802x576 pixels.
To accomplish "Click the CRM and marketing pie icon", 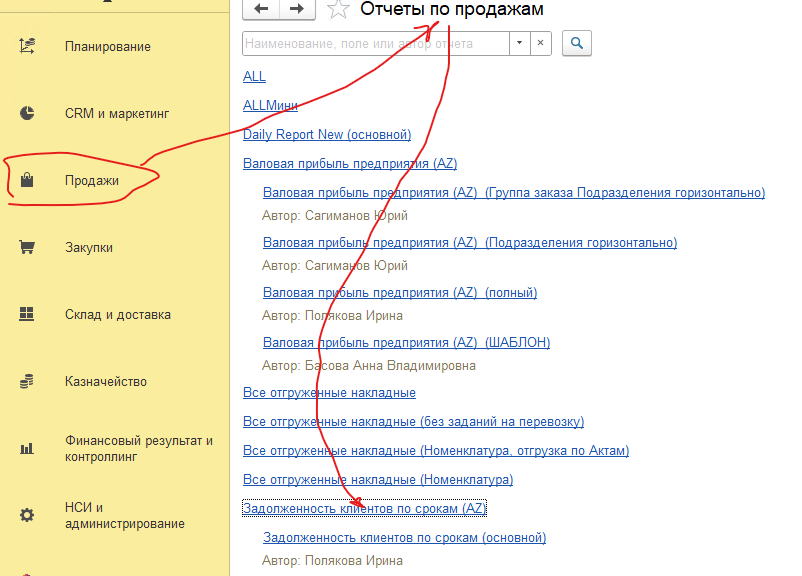I will (x=27, y=113).
